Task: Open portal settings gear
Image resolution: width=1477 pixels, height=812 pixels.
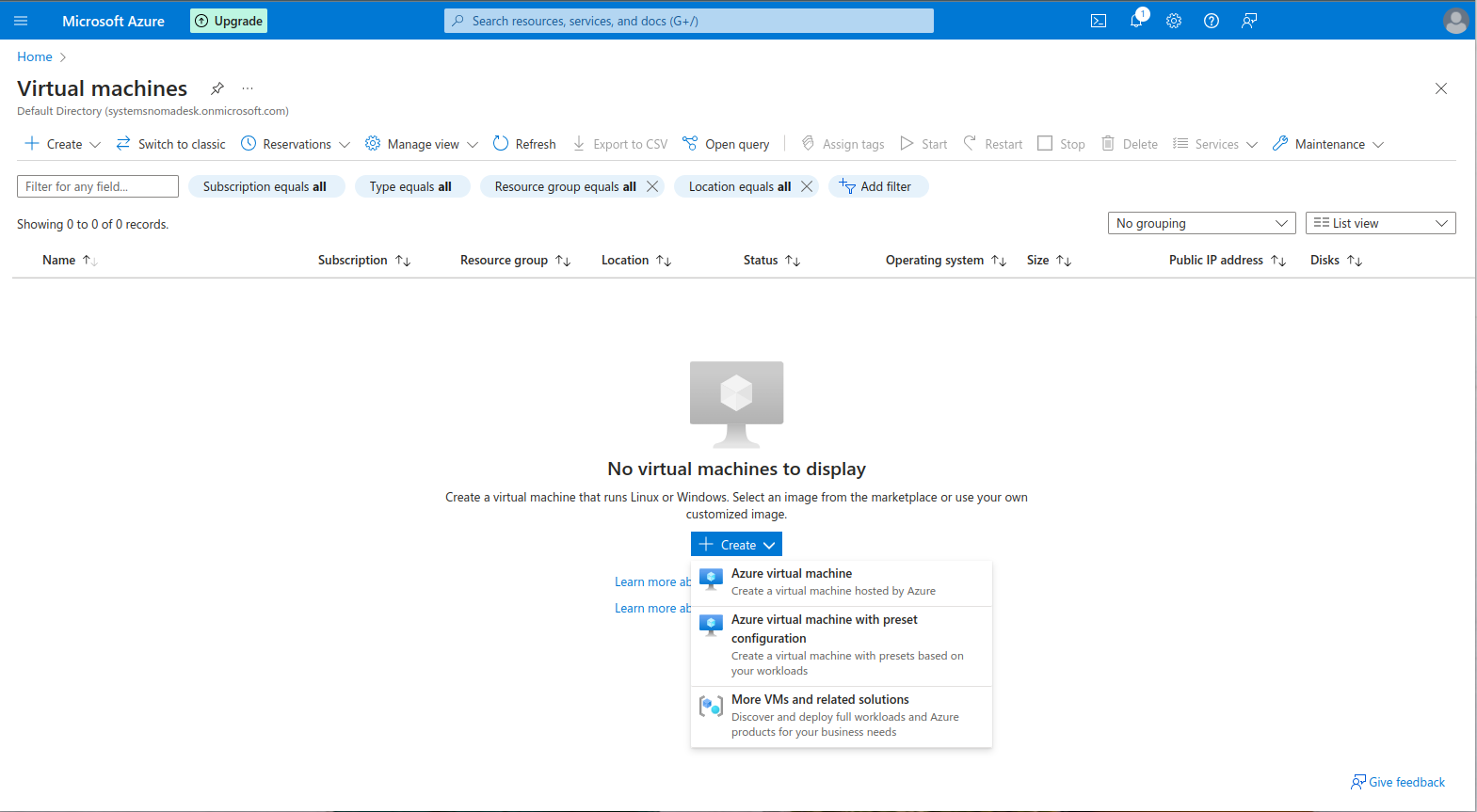Action: coord(1174,21)
